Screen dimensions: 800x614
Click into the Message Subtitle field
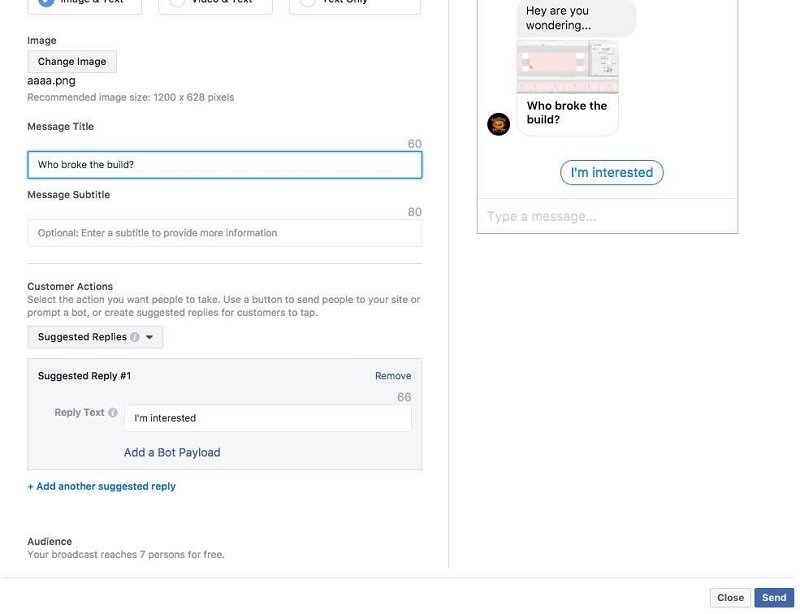click(224, 233)
